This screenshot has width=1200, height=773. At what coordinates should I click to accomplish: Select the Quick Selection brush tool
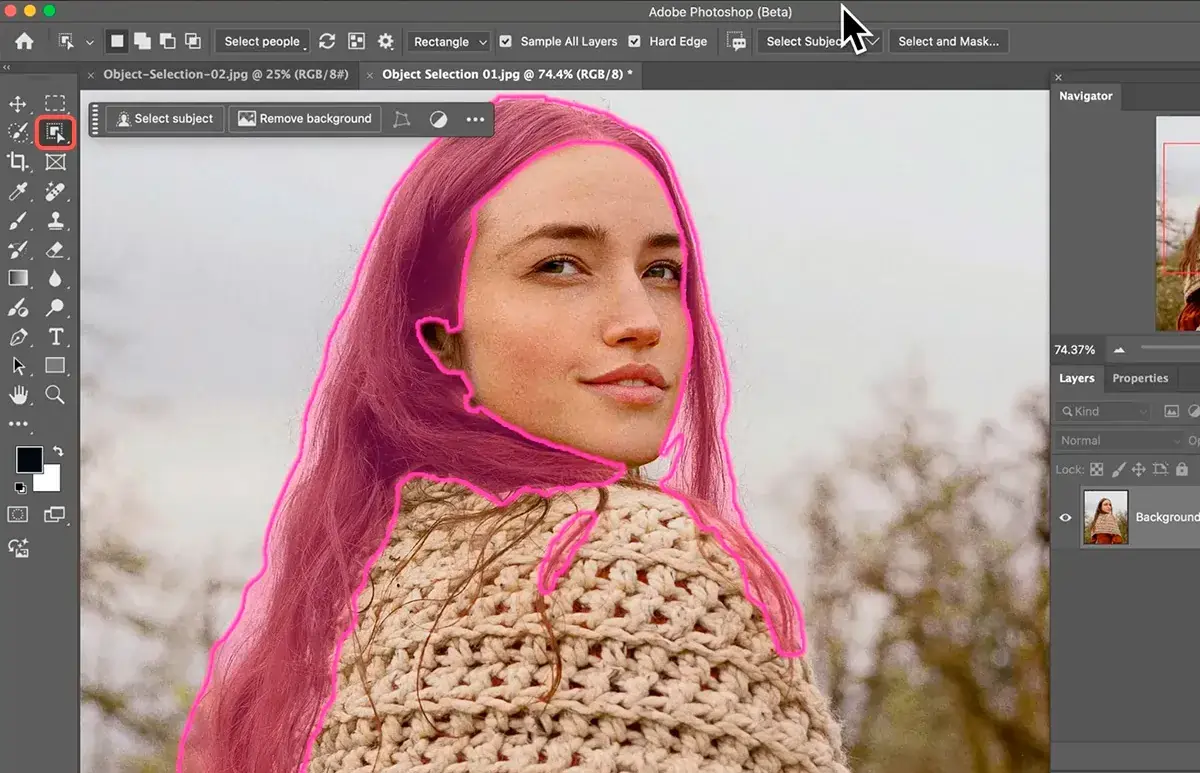coord(18,132)
